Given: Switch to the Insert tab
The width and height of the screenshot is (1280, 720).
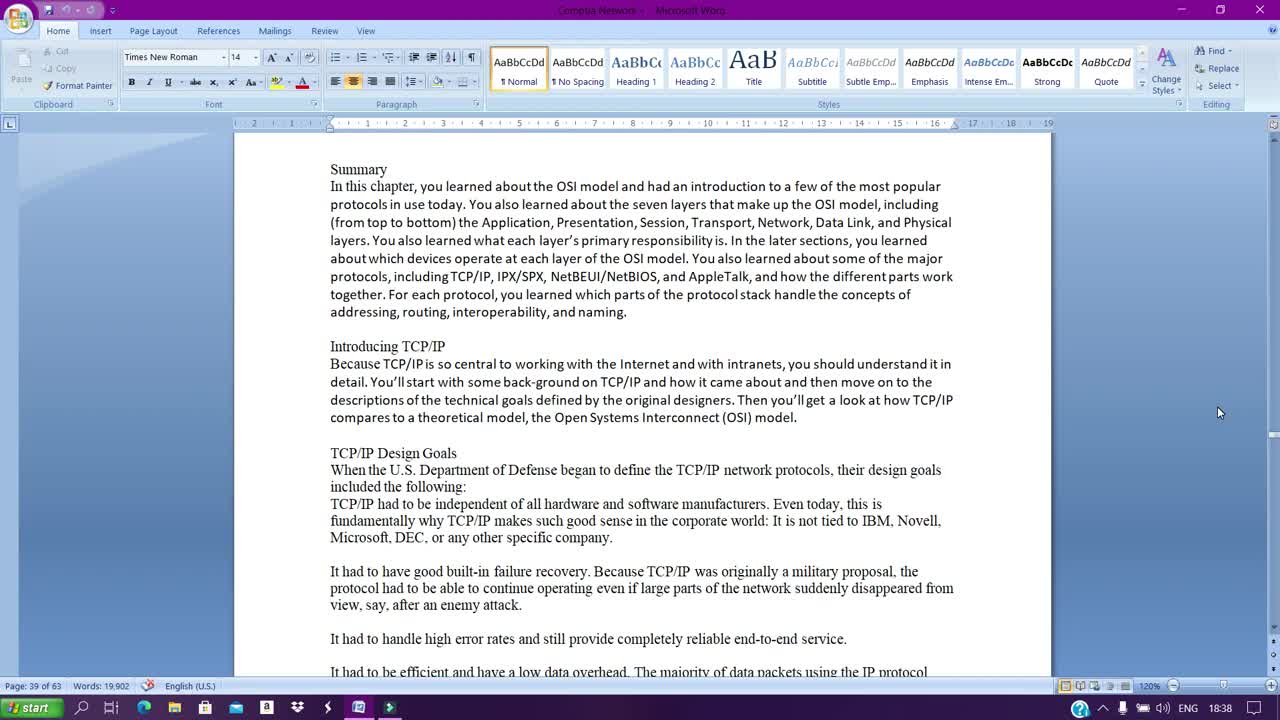Looking at the screenshot, I should pos(100,31).
